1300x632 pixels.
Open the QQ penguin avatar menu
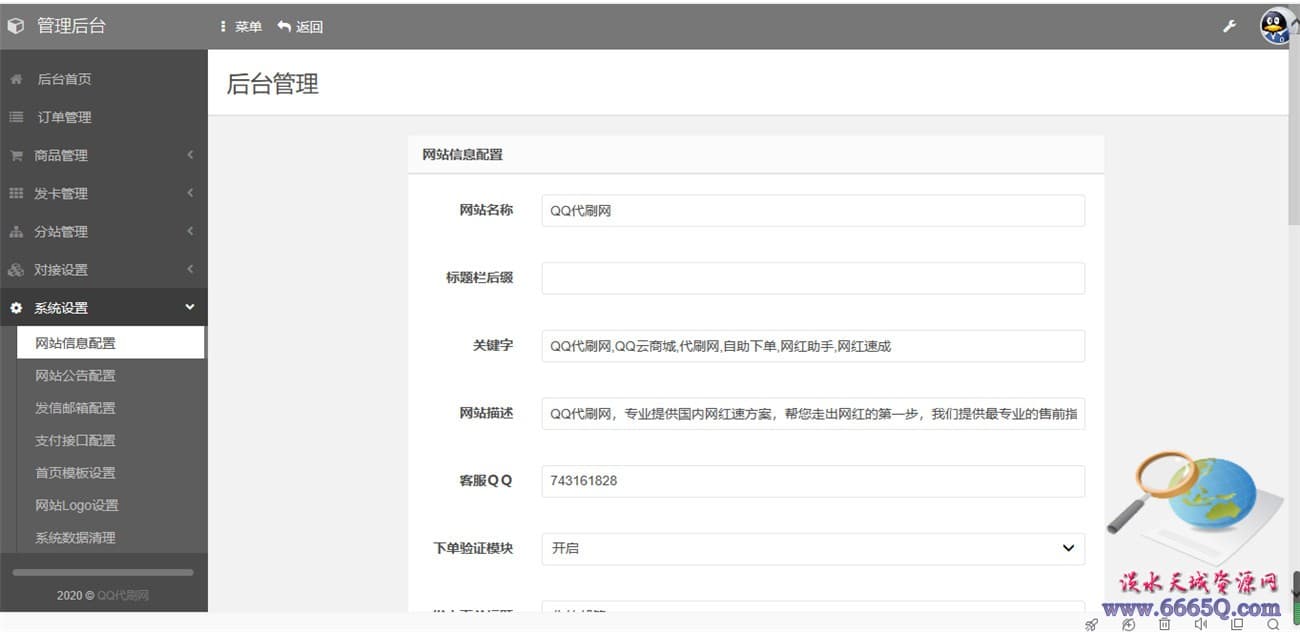click(1277, 26)
